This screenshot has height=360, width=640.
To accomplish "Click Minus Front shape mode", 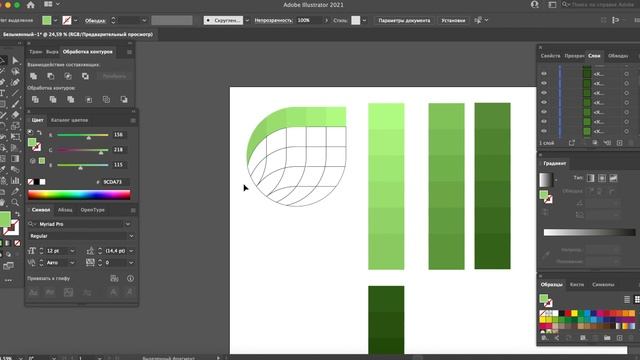I will (51, 76).
